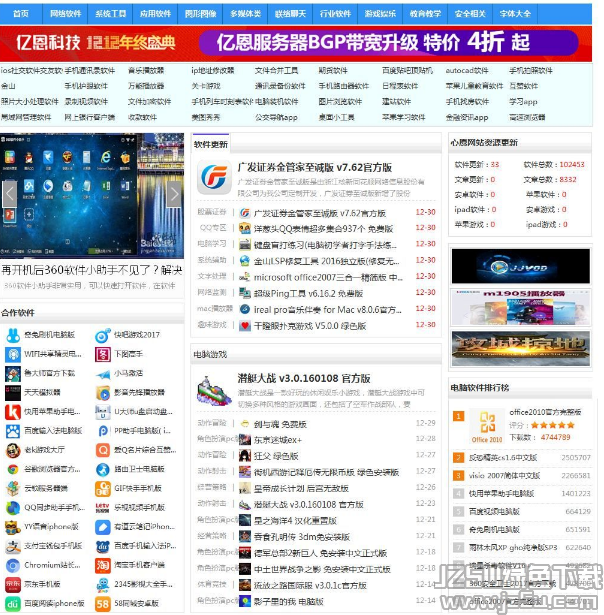Click the large 广发证券 logo in 软件更新
Image resolution: width=604 pixels, height=615 pixels.
[214, 178]
